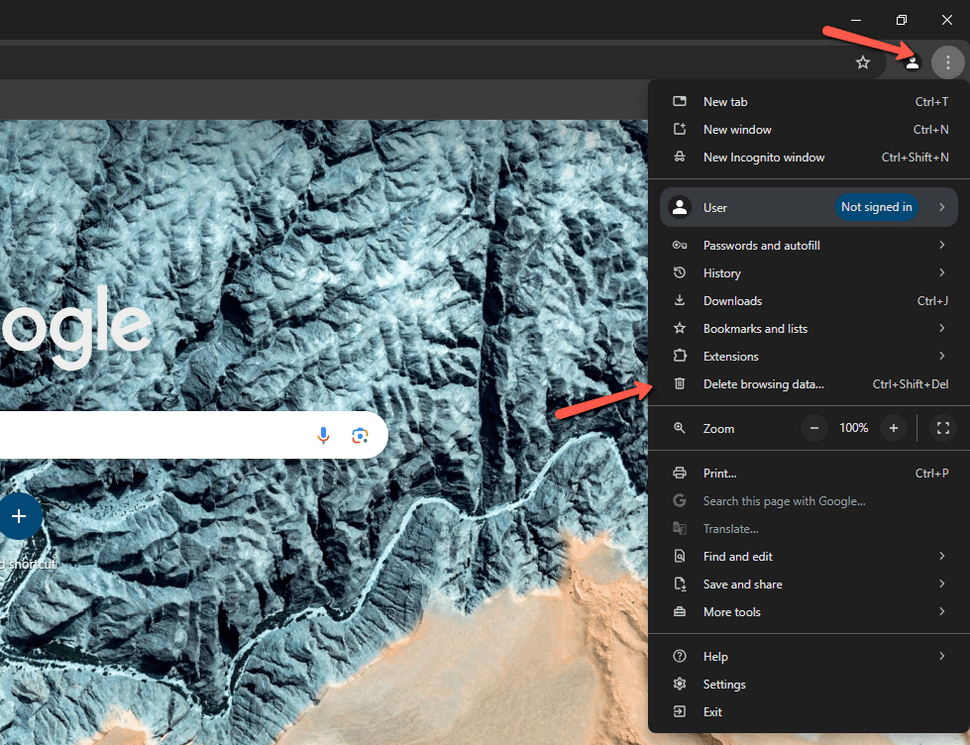970x745 pixels.
Task: Click inside the Google search box
Action: (150, 435)
